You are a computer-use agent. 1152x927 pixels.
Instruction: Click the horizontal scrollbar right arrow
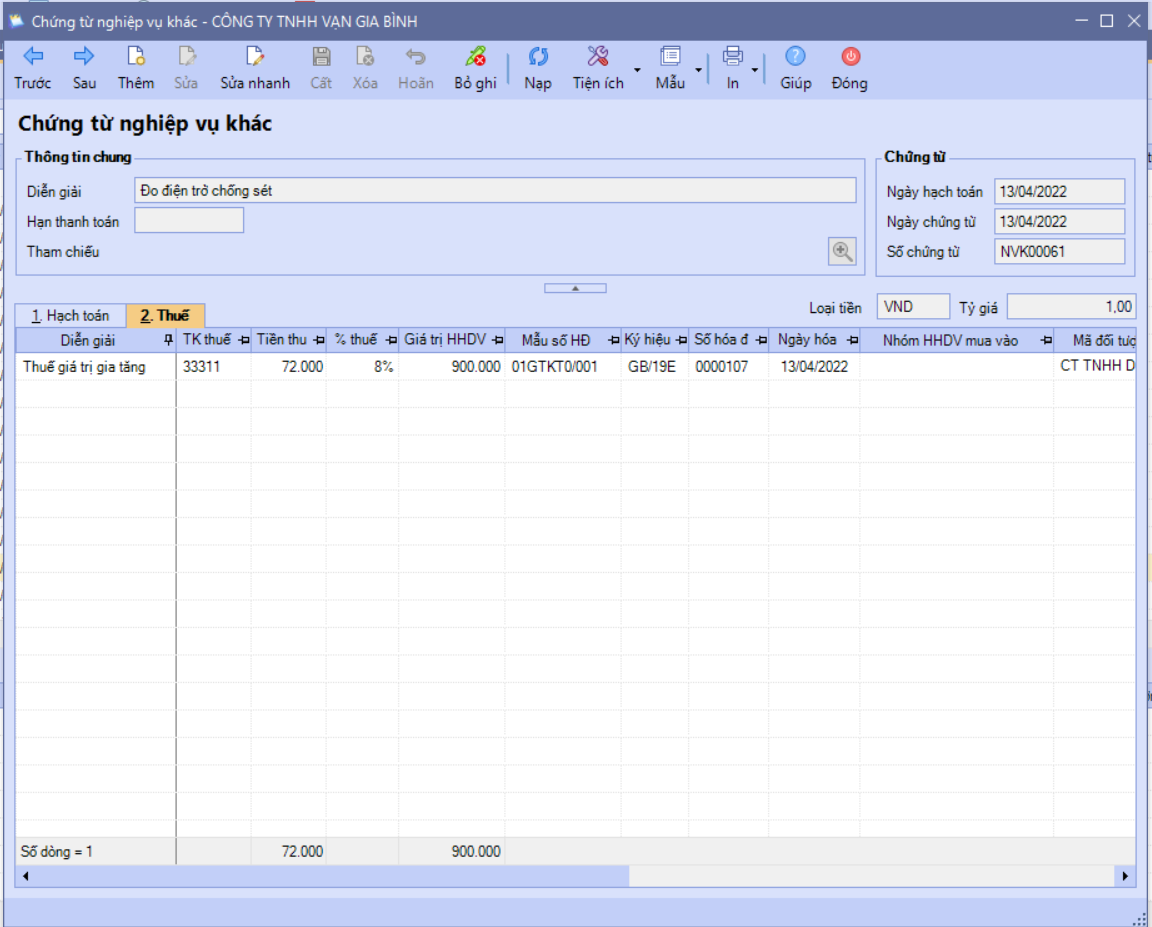[1125, 876]
